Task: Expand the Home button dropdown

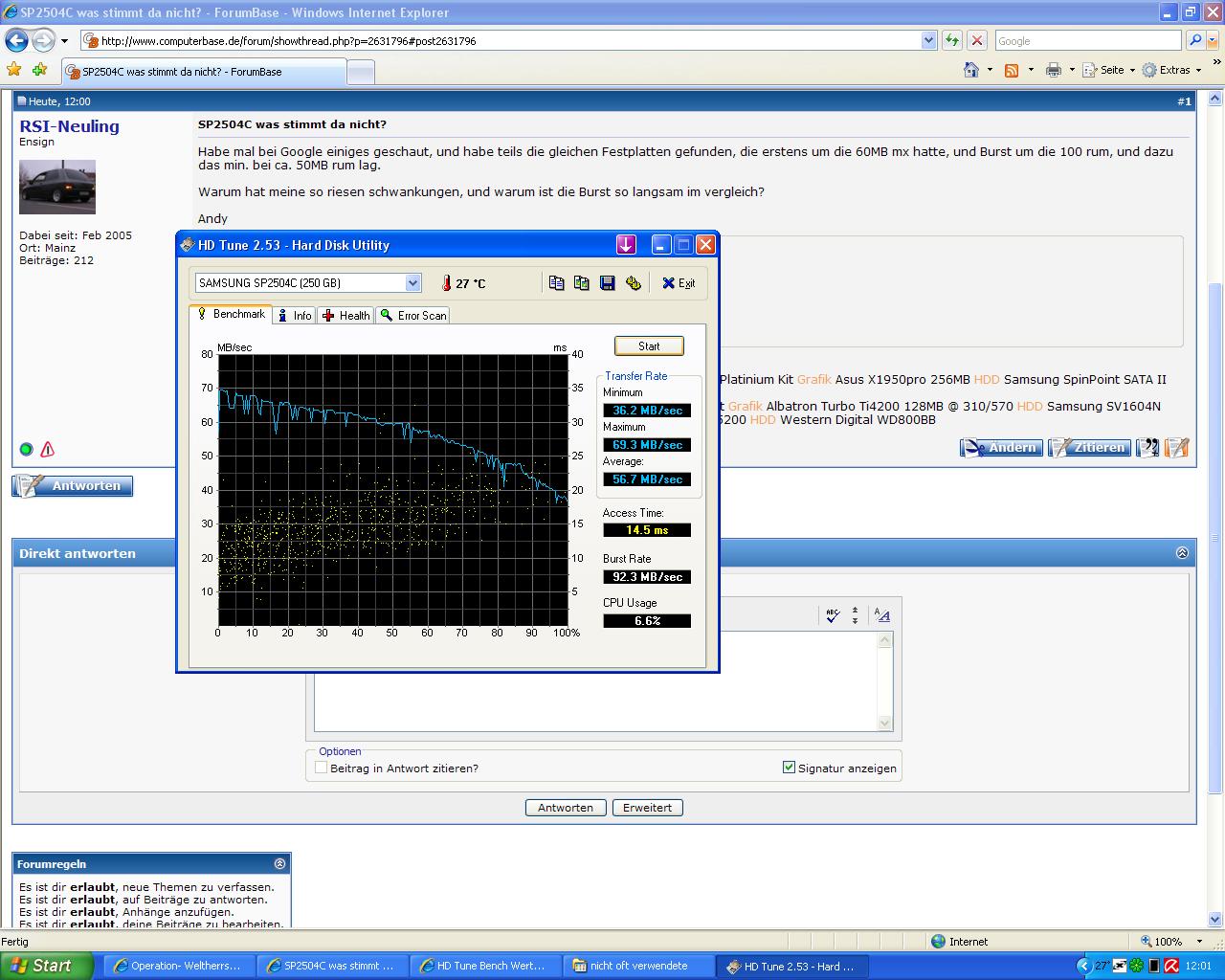Action: point(989,70)
